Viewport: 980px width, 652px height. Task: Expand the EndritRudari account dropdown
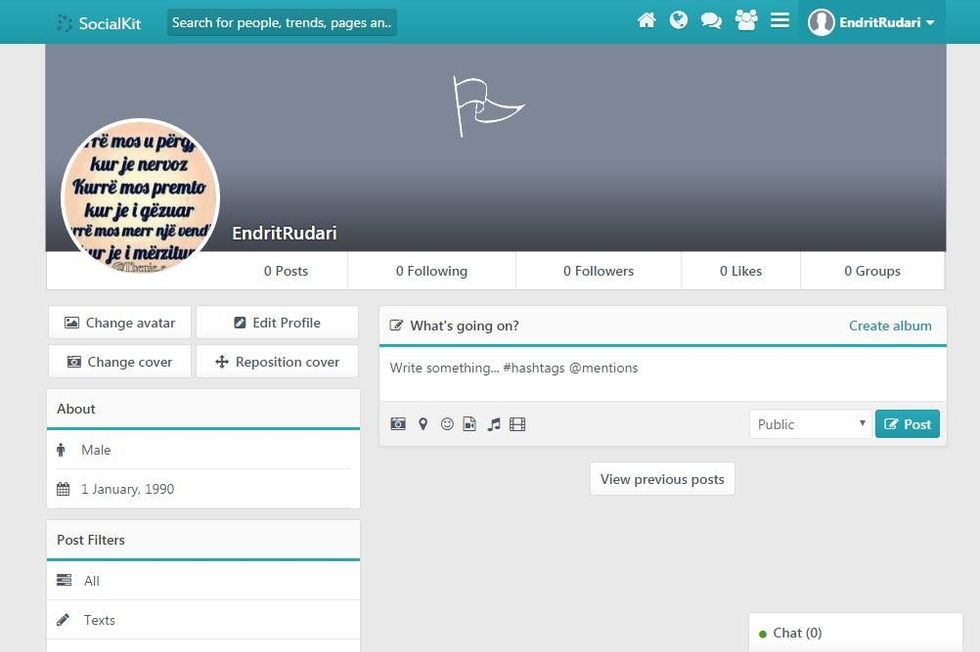[872, 22]
